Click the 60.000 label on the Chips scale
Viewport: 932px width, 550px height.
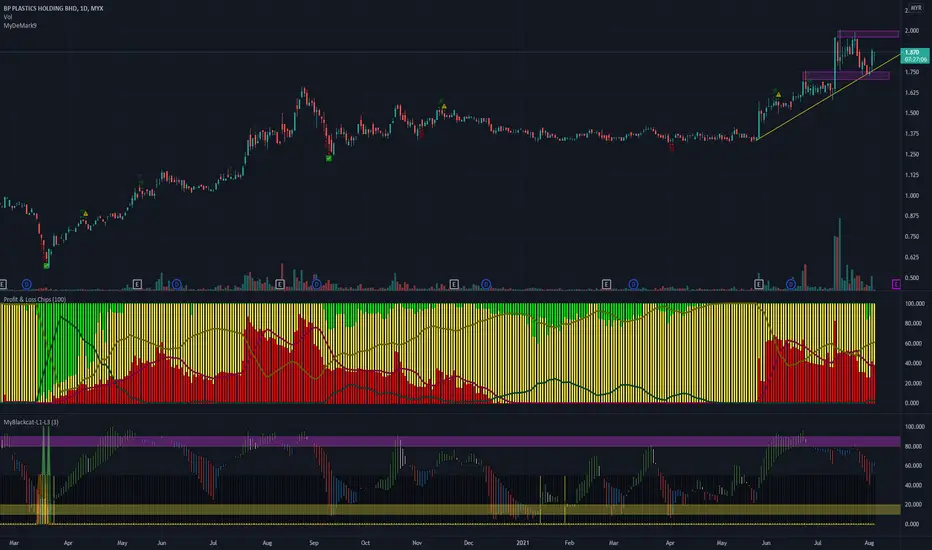pyautogui.click(x=914, y=343)
